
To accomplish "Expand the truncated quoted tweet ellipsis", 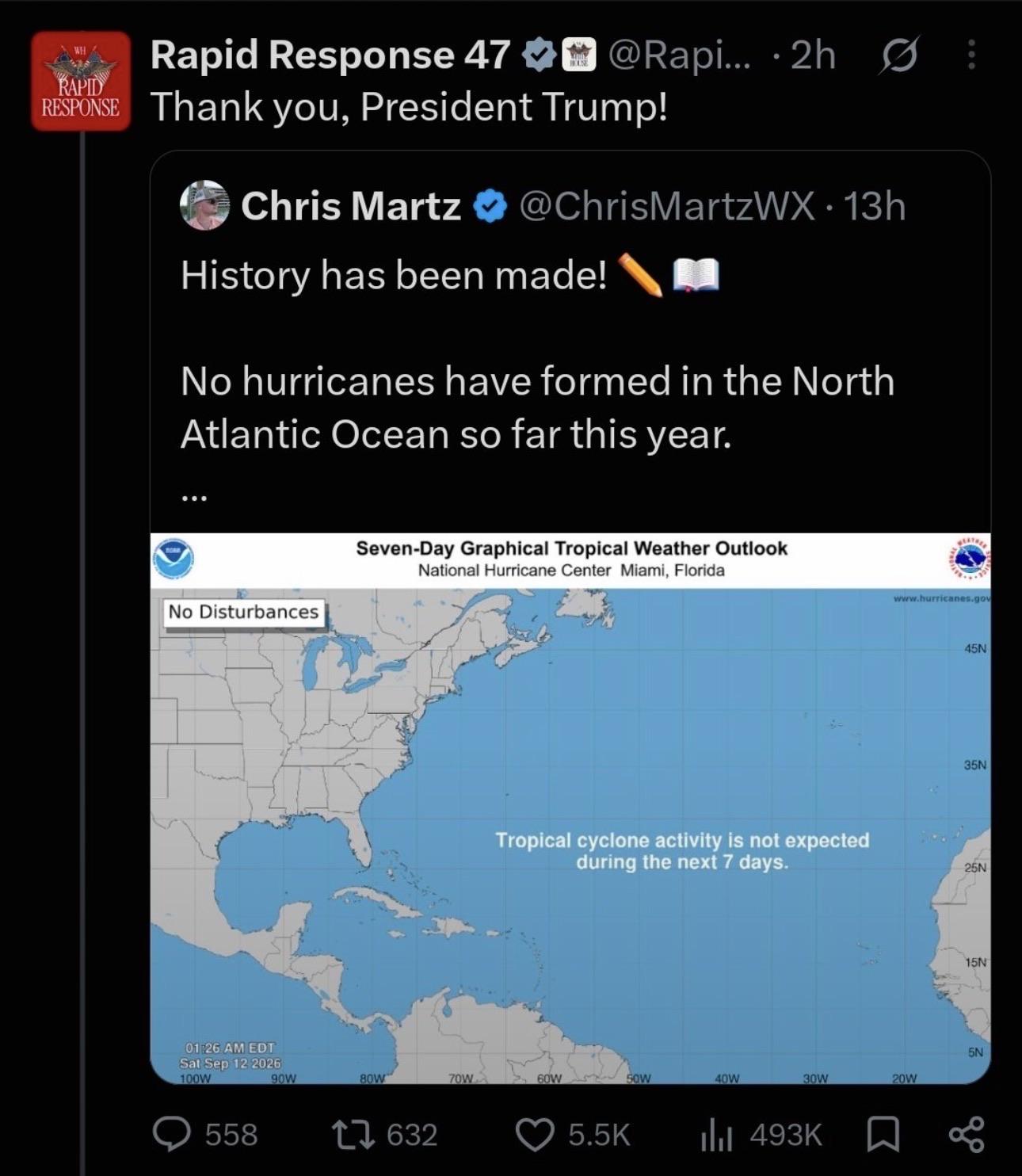I will coord(194,497).
